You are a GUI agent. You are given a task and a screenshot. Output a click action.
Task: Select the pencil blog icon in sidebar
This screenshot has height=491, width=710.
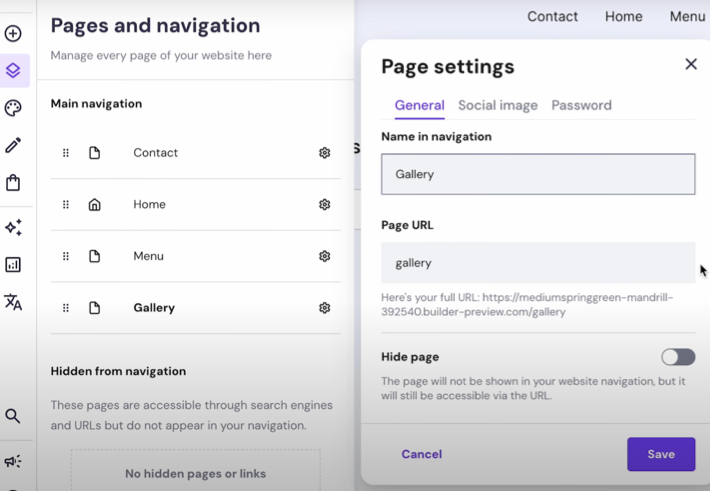13,145
